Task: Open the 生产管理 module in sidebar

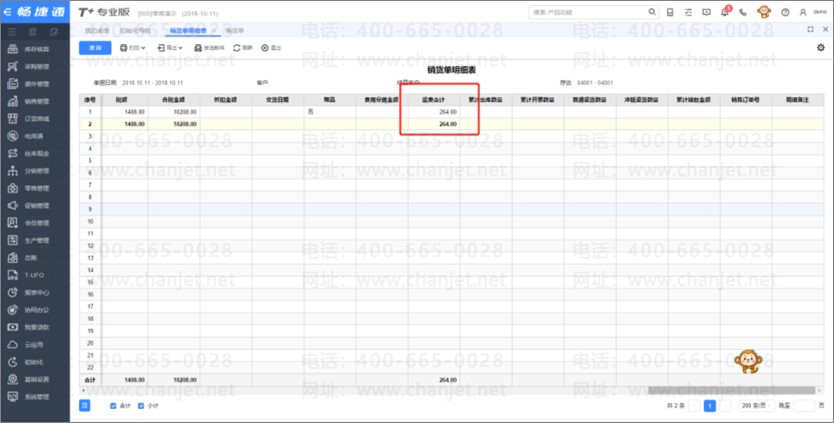Action: pos(35,240)
